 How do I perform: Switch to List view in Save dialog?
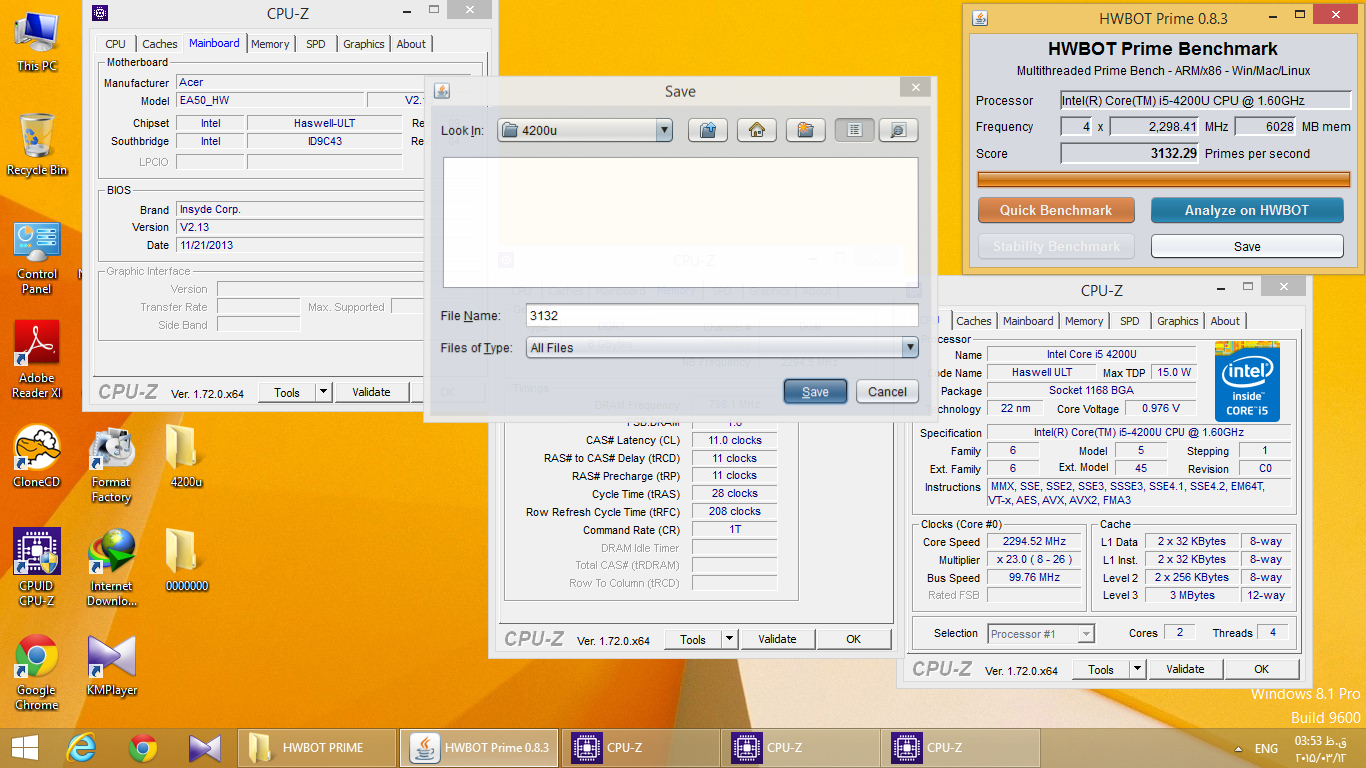[855, 130]
